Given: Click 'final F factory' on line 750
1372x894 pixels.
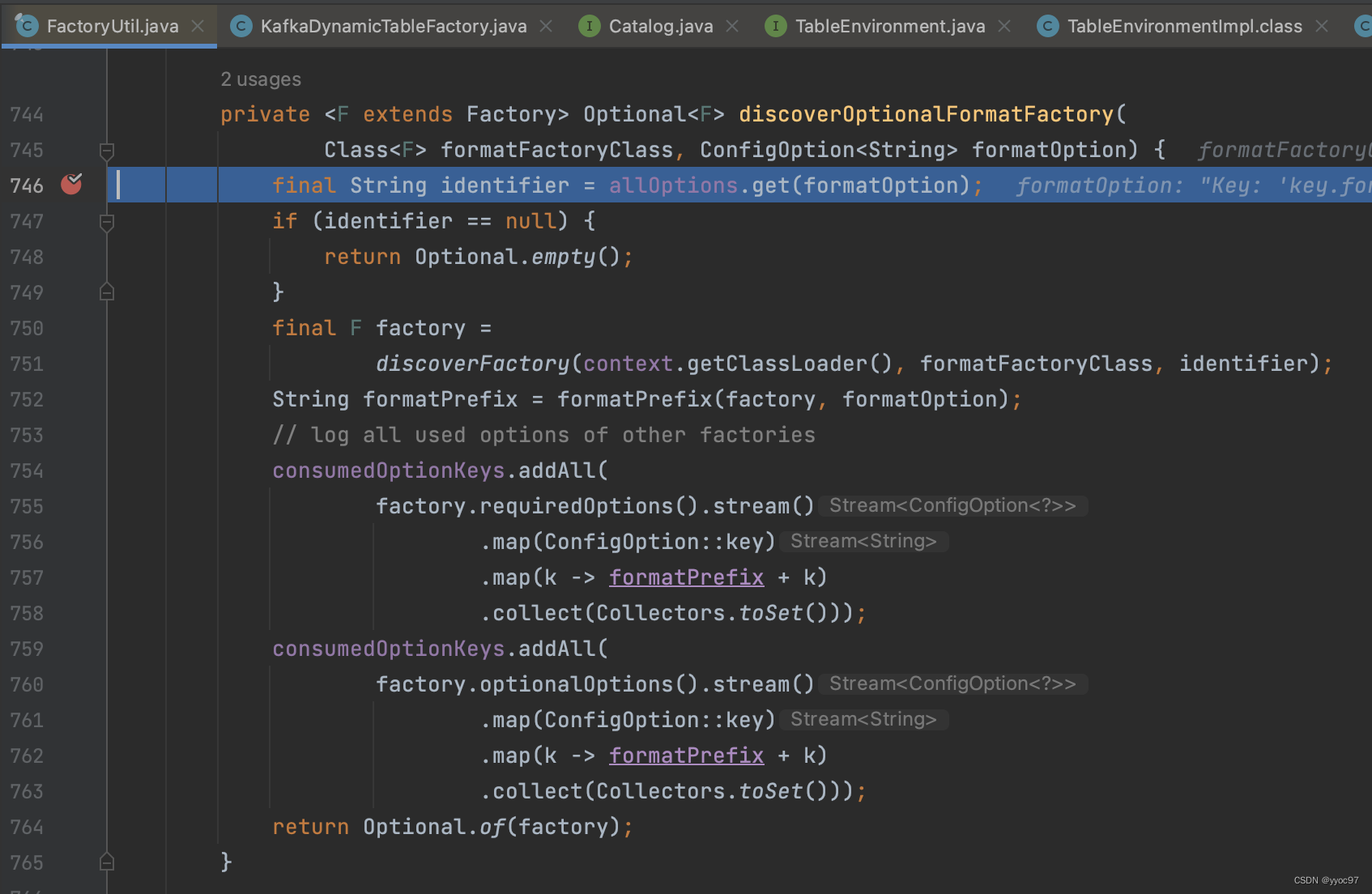Looking at the screenshot, I should point(369,328).
